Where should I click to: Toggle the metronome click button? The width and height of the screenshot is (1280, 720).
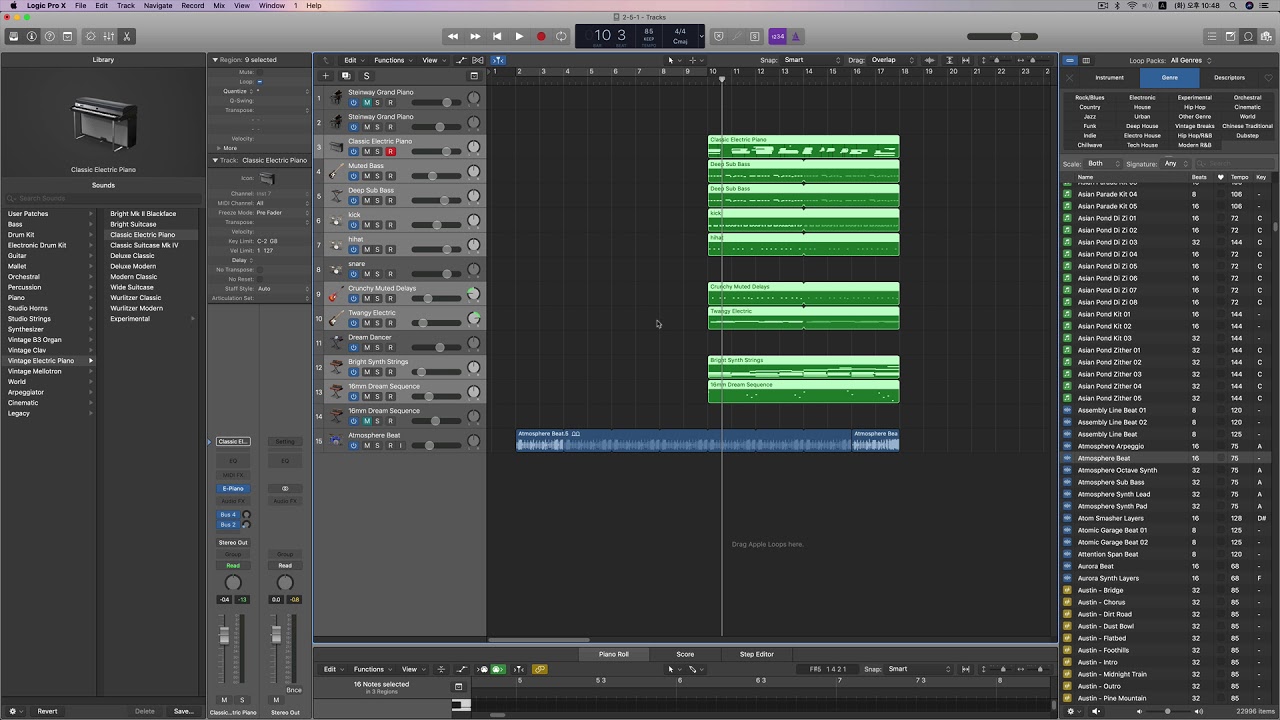pyautogui.click(x=796, y=37)
